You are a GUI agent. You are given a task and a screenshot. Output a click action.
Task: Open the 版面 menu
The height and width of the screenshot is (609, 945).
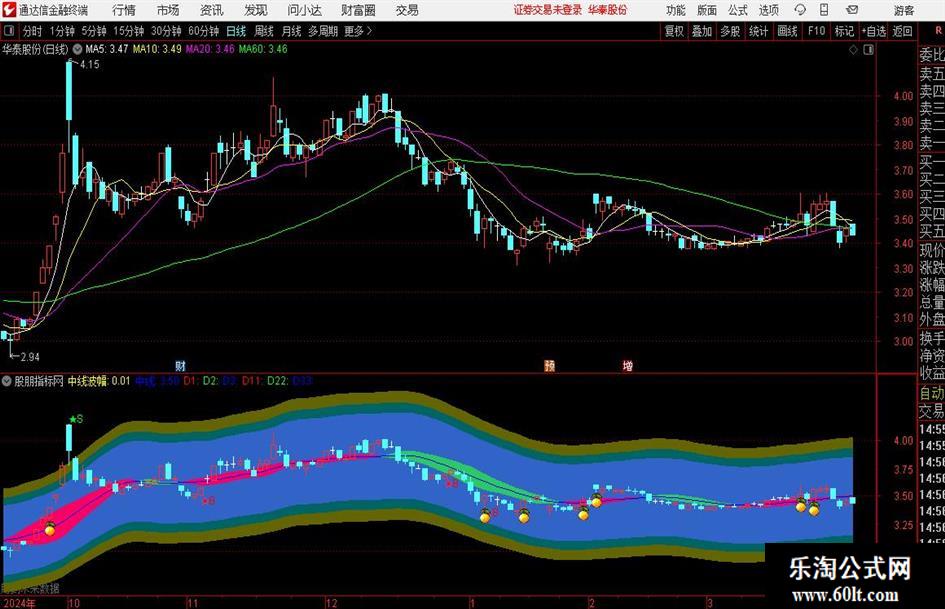[x=707, y=10]
